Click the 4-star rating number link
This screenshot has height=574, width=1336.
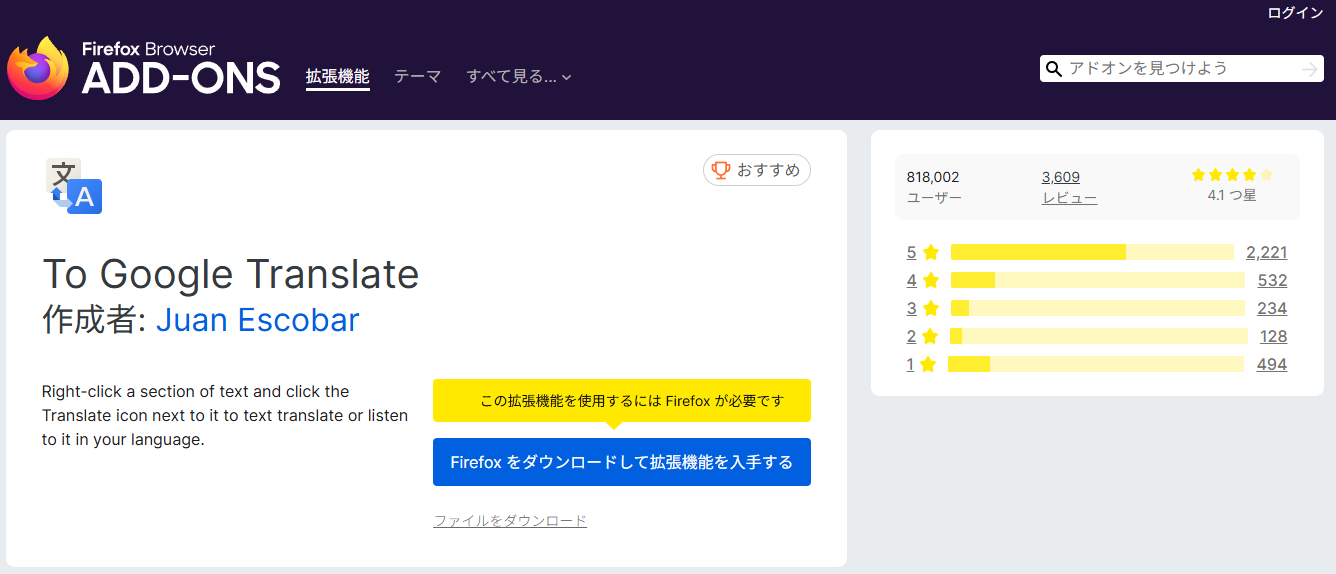[911, 280]
